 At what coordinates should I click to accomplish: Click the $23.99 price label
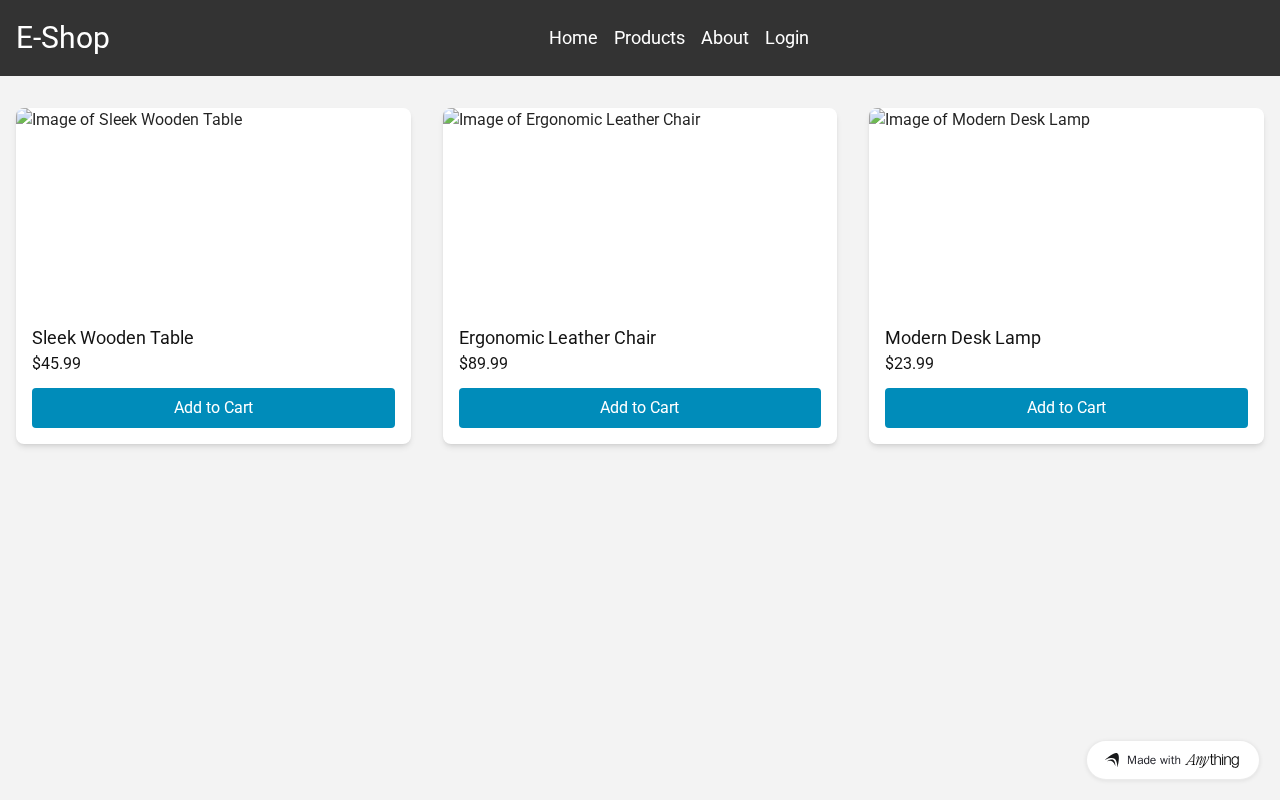coord(909,364)
